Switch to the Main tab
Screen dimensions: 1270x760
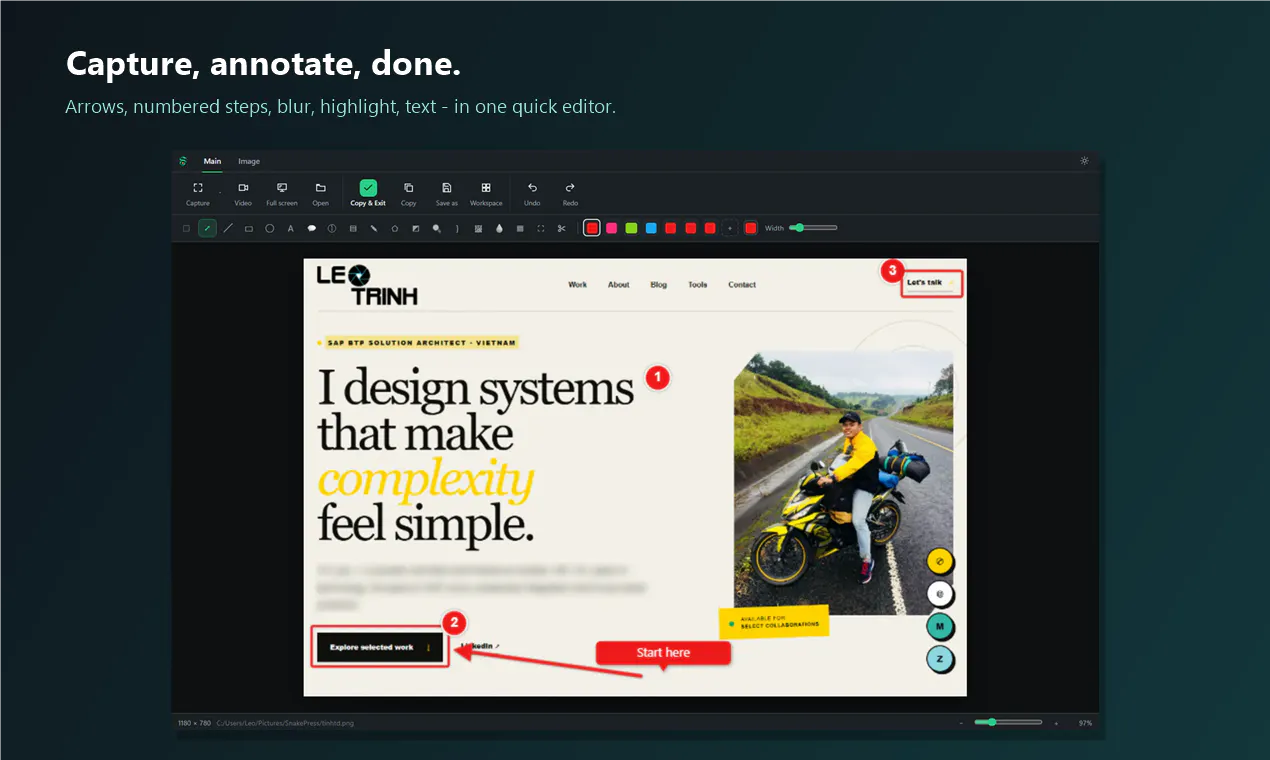click(x=212, y=161)
